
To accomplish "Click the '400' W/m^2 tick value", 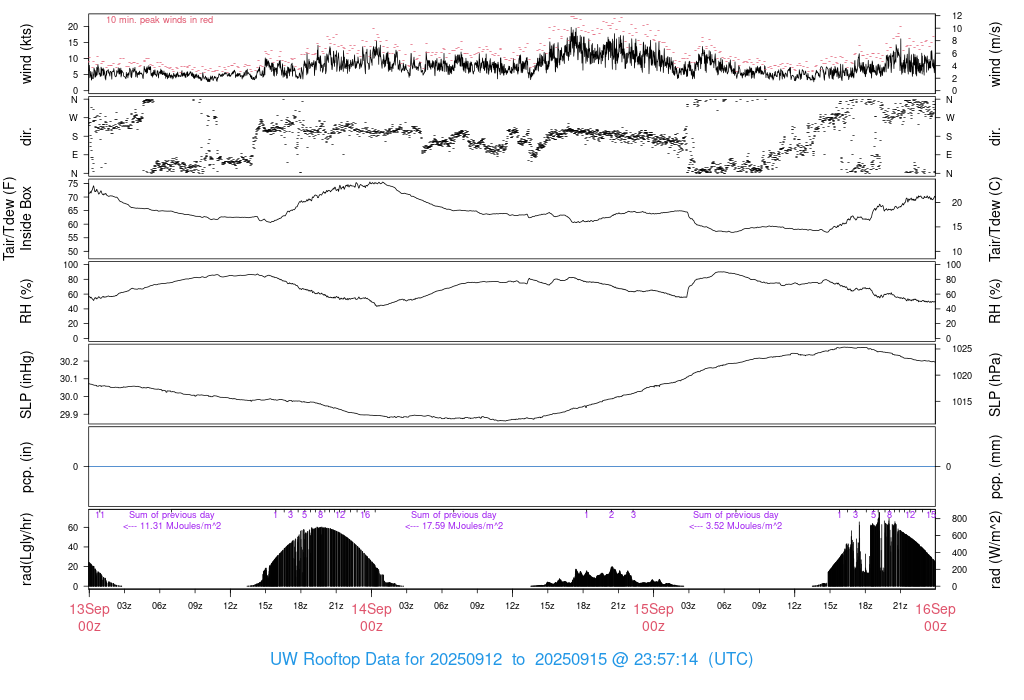I will (959, 552).
